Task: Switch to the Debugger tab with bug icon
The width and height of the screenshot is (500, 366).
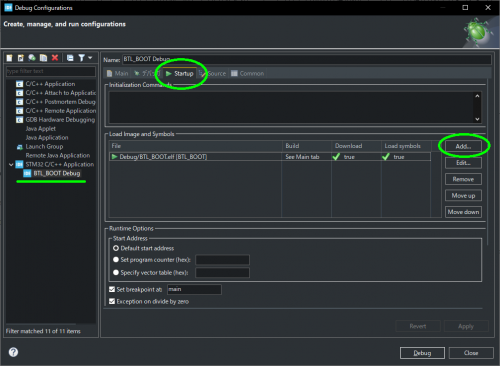Action: 146,74
